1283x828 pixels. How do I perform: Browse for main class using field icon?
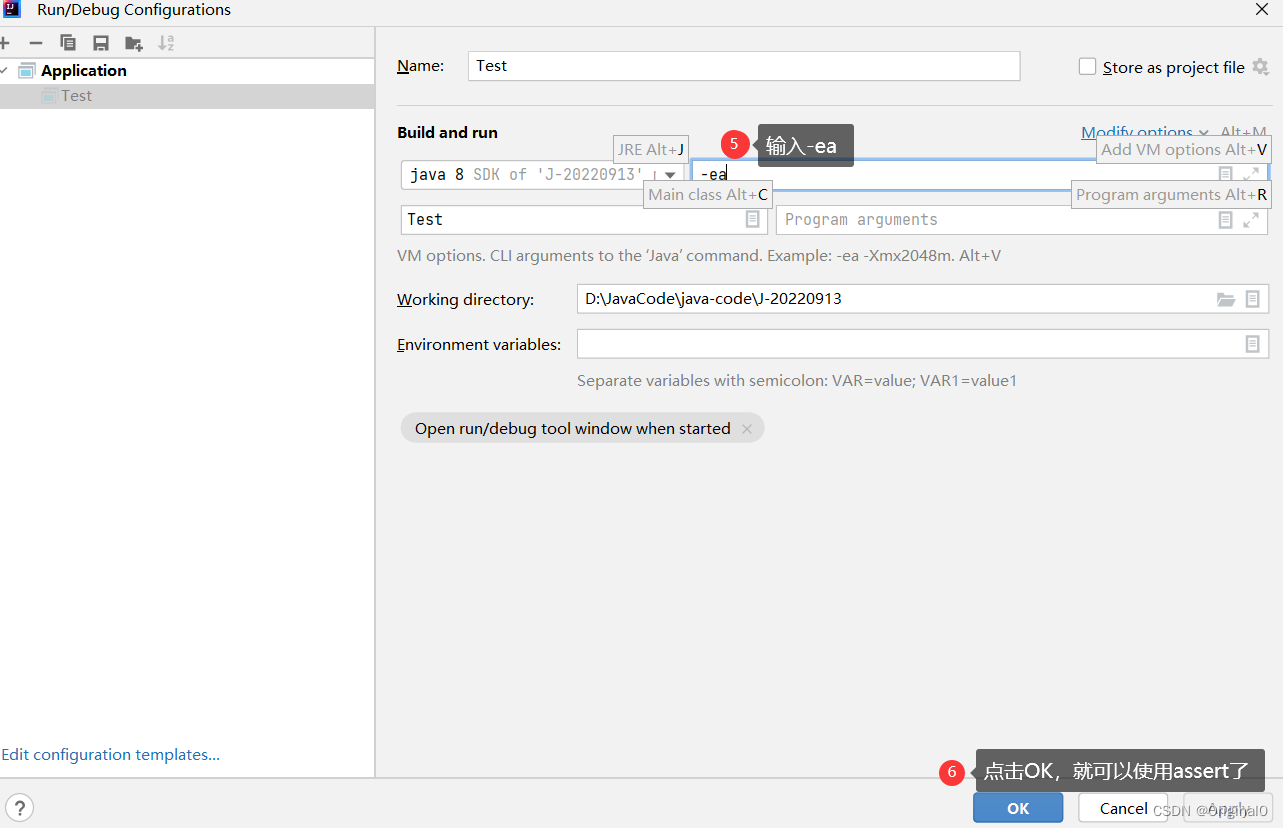(753, 219)
